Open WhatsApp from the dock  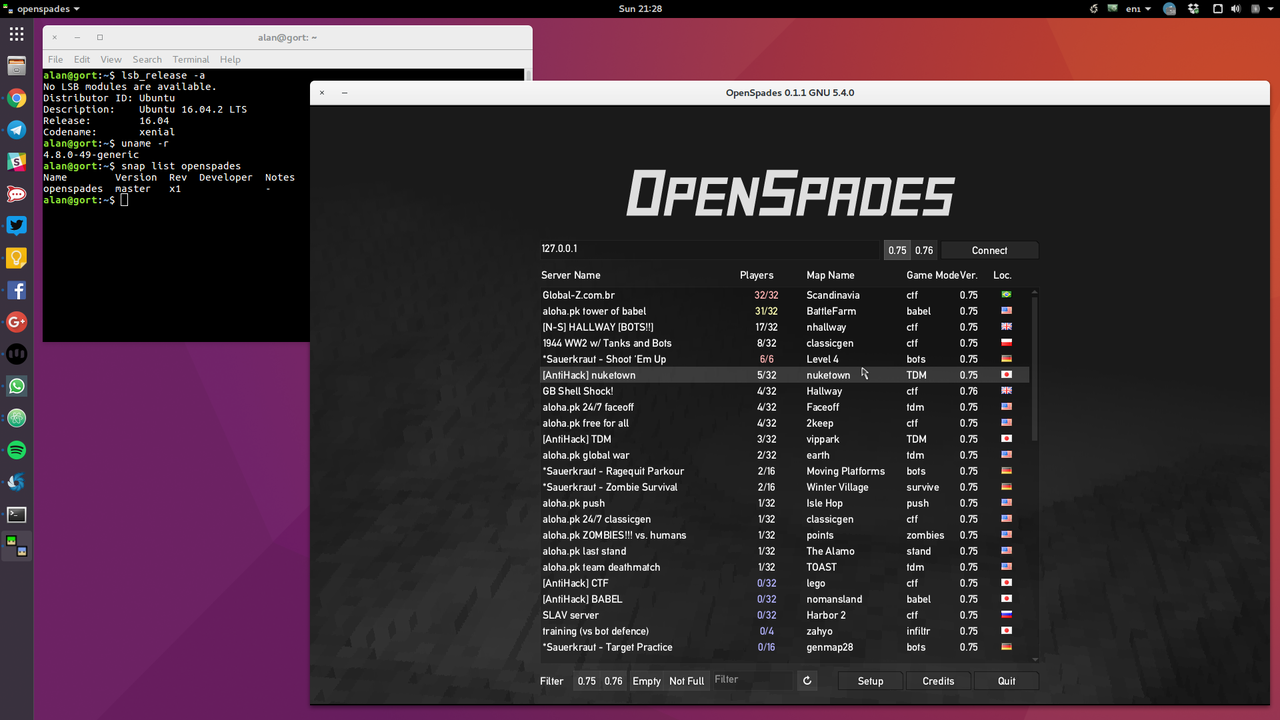click(16, 386)
